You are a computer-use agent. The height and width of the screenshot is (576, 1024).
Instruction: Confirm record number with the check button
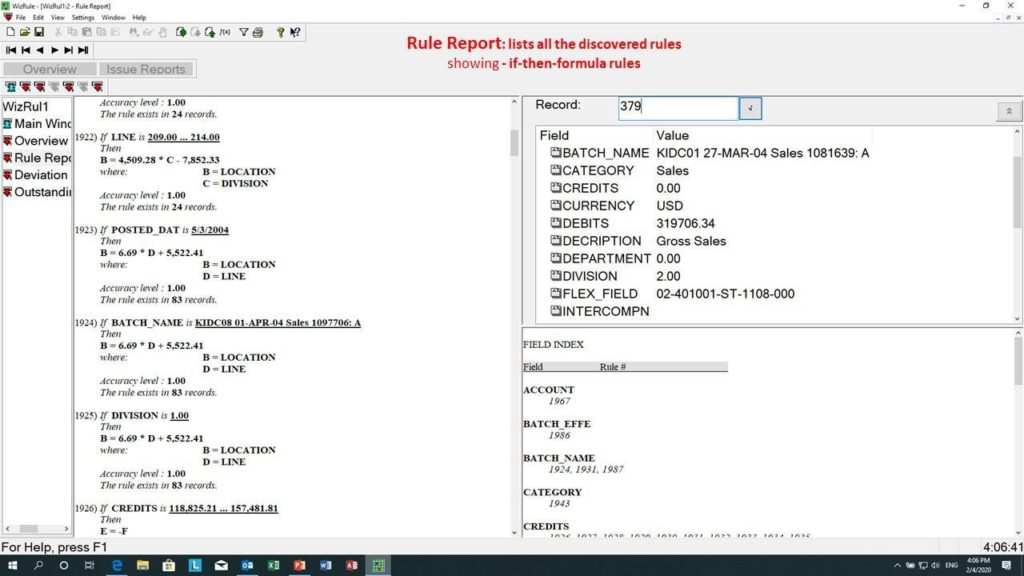click(750, 108)
